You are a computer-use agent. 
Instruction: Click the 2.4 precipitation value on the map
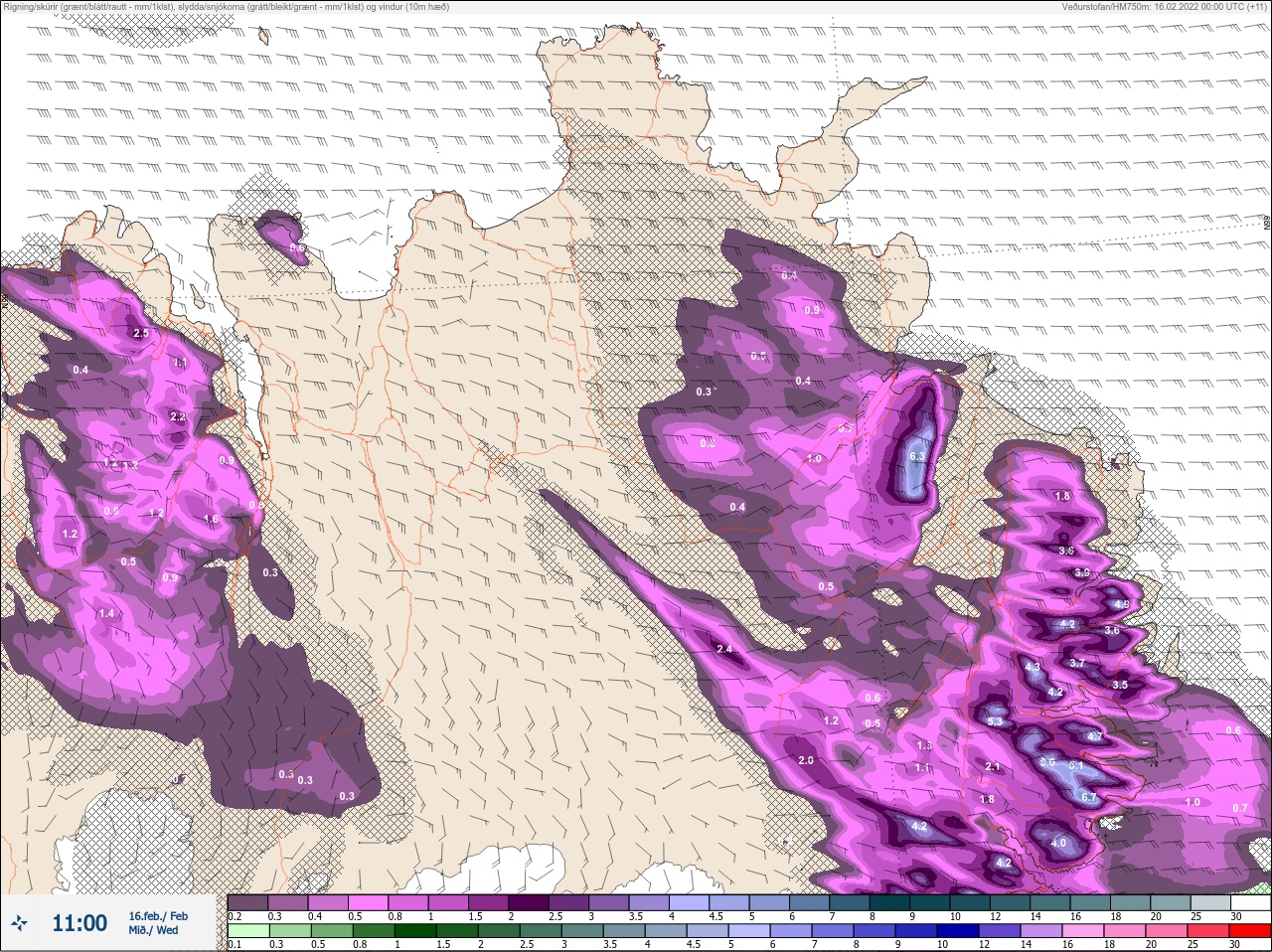pyautogui.click(x=724, y=650)
